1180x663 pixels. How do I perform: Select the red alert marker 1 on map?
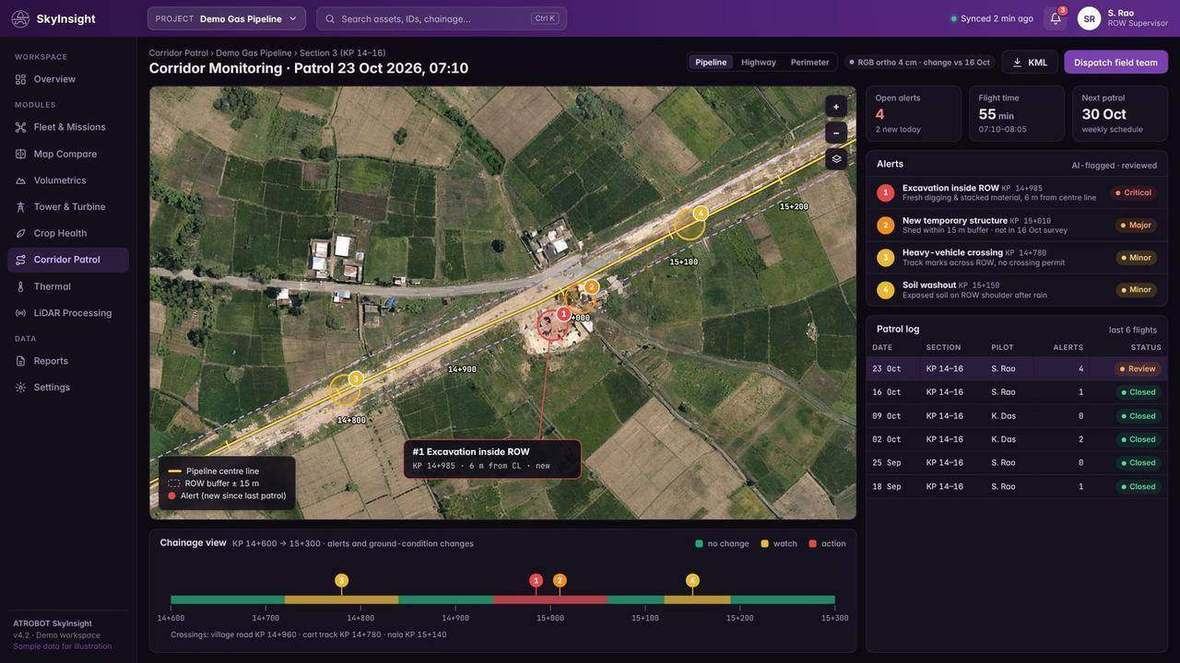[563, 314]
